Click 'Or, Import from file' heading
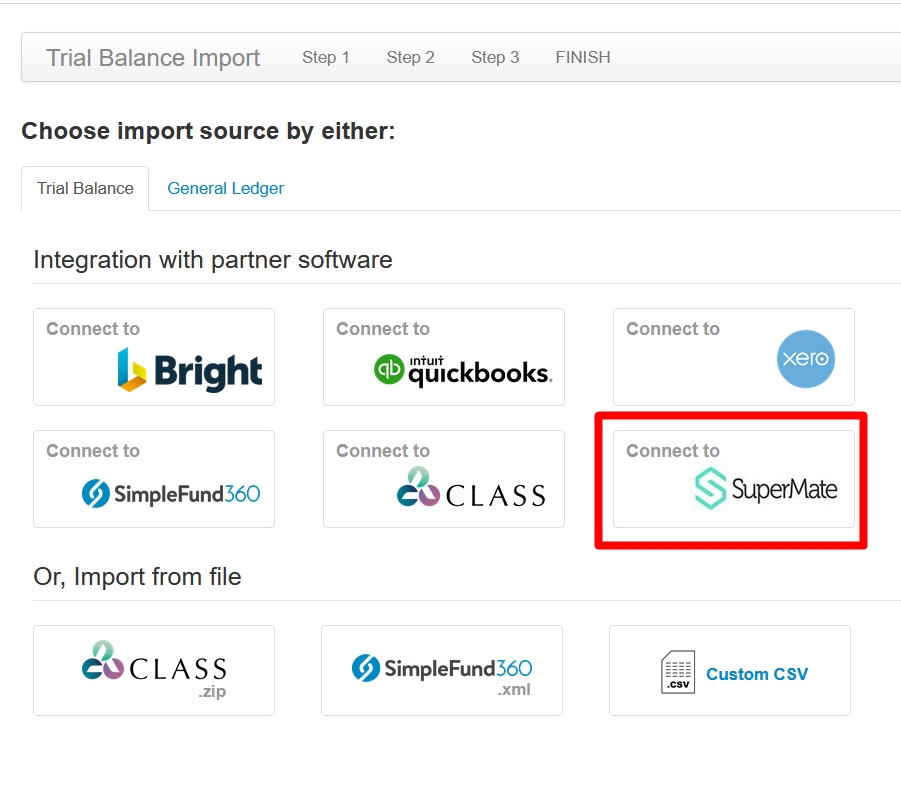This screenshot has width=901, height=786. (137, 577)
